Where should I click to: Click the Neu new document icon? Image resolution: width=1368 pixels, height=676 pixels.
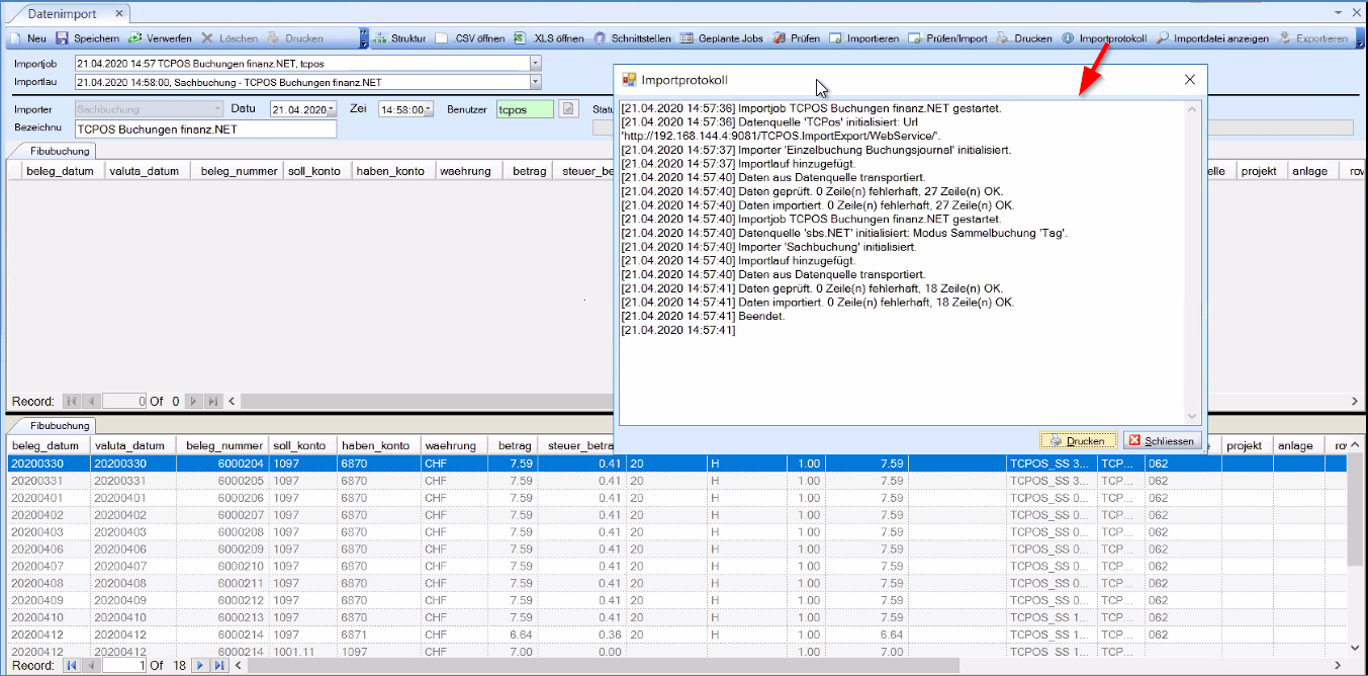pos(17,38)
